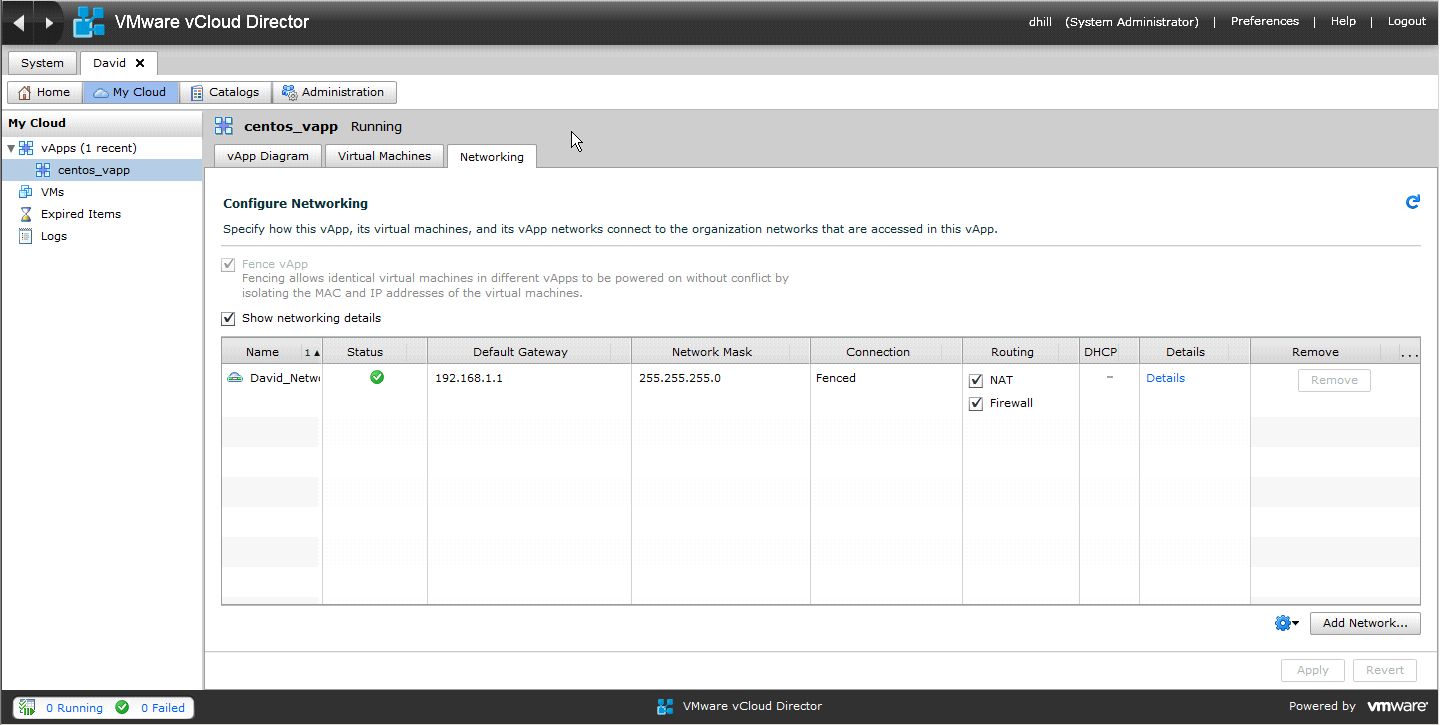Collapse the vApps tree node
Image resolution: width=1440 pixels, height=725 pixels.
coord(11,148)
